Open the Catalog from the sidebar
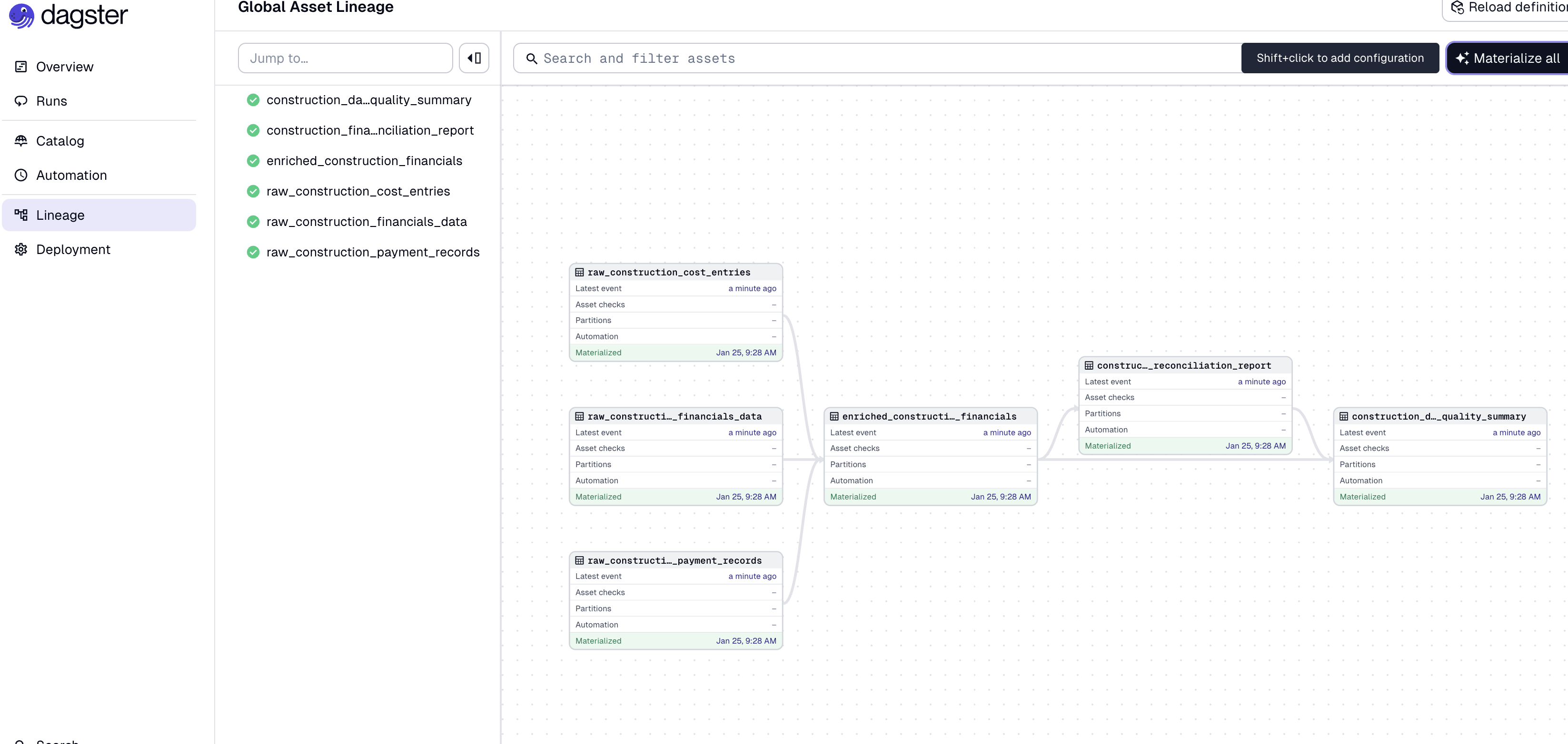Screen dimensions: 1568x744 coord(60,140)
